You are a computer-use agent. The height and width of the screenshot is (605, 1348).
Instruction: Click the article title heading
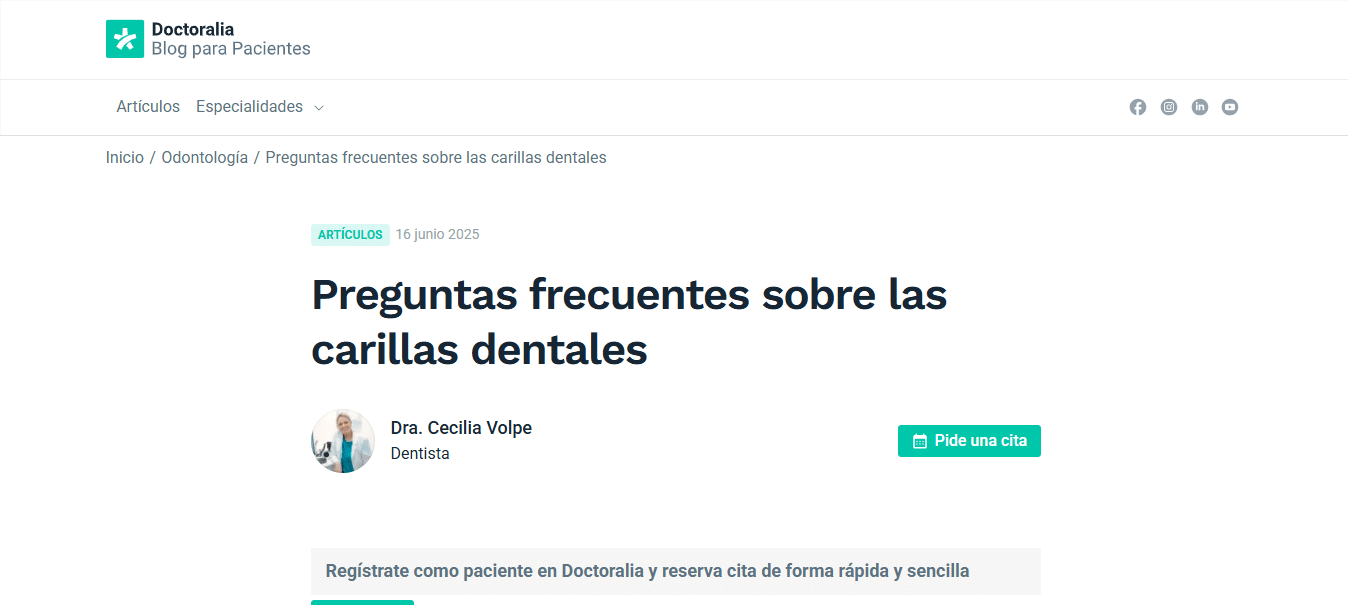click(629, 322)
